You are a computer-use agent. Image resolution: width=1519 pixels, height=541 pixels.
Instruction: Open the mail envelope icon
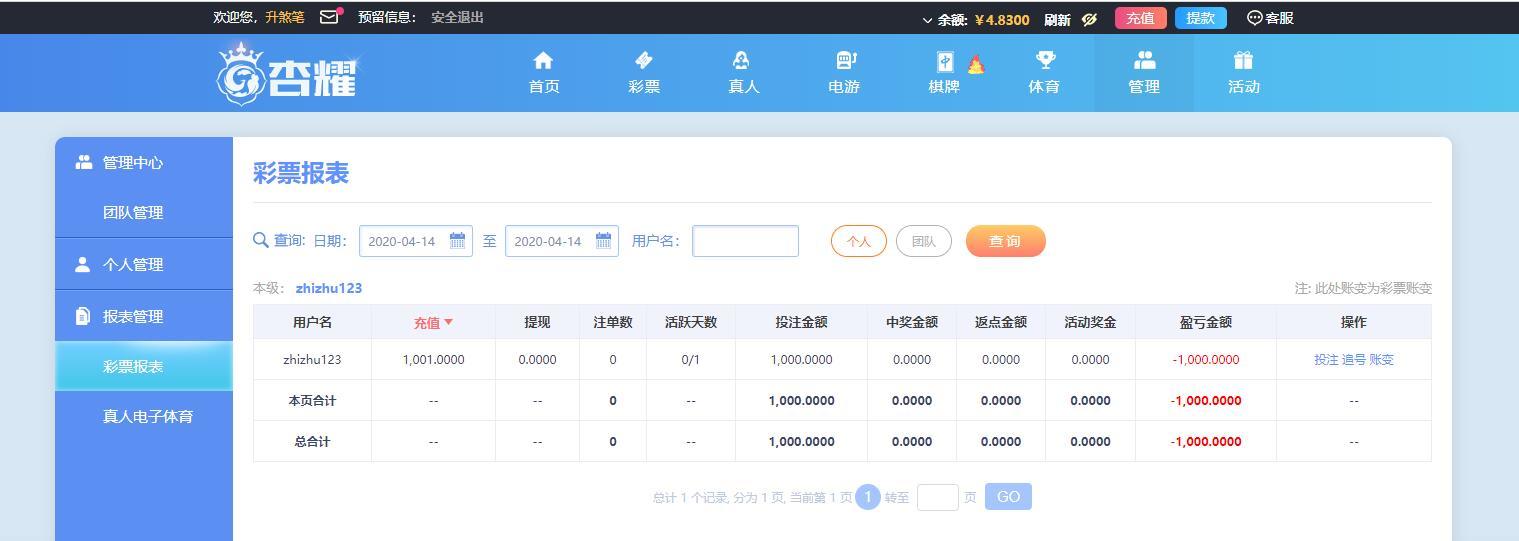[x=329, y=17]
